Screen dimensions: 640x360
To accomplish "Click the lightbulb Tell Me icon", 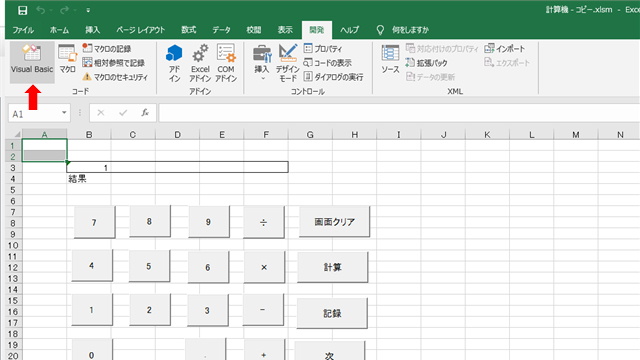I will 380,30.
